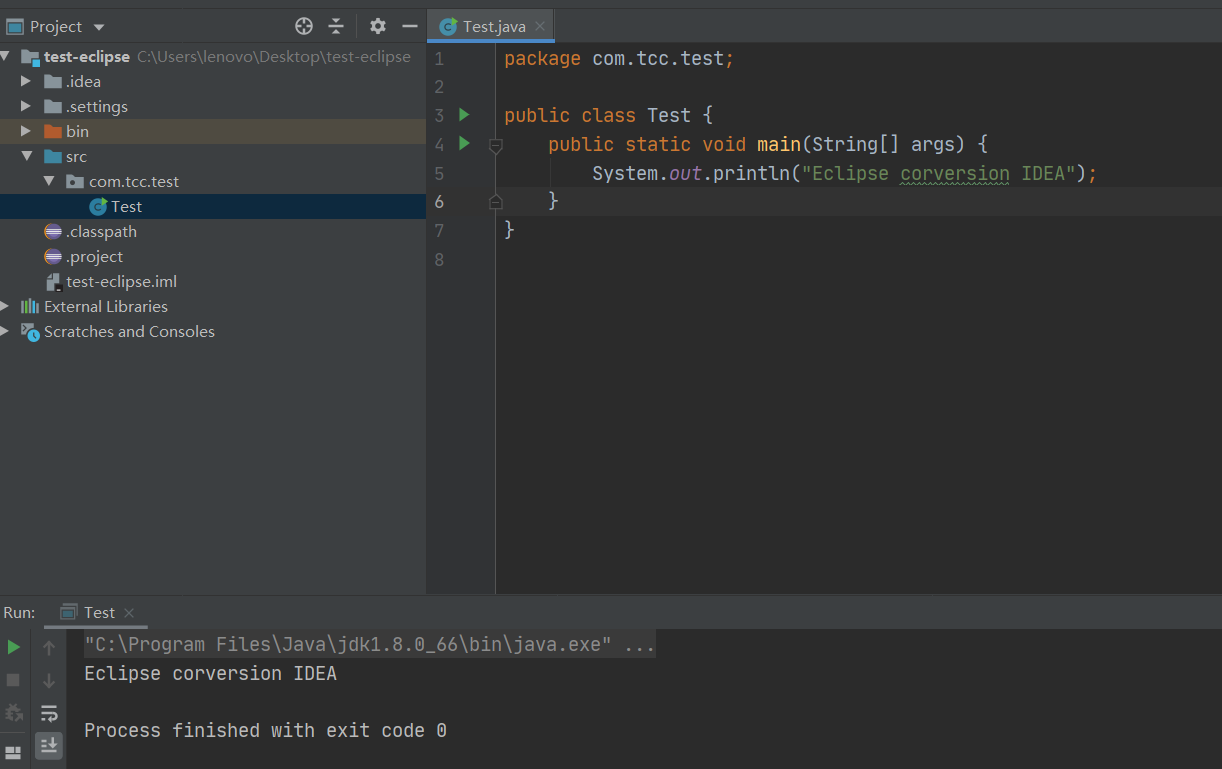This screenshot has height=769, width=1222.
Task: Click the .project Eclipse file icon
Action: [x=53, y=256]
